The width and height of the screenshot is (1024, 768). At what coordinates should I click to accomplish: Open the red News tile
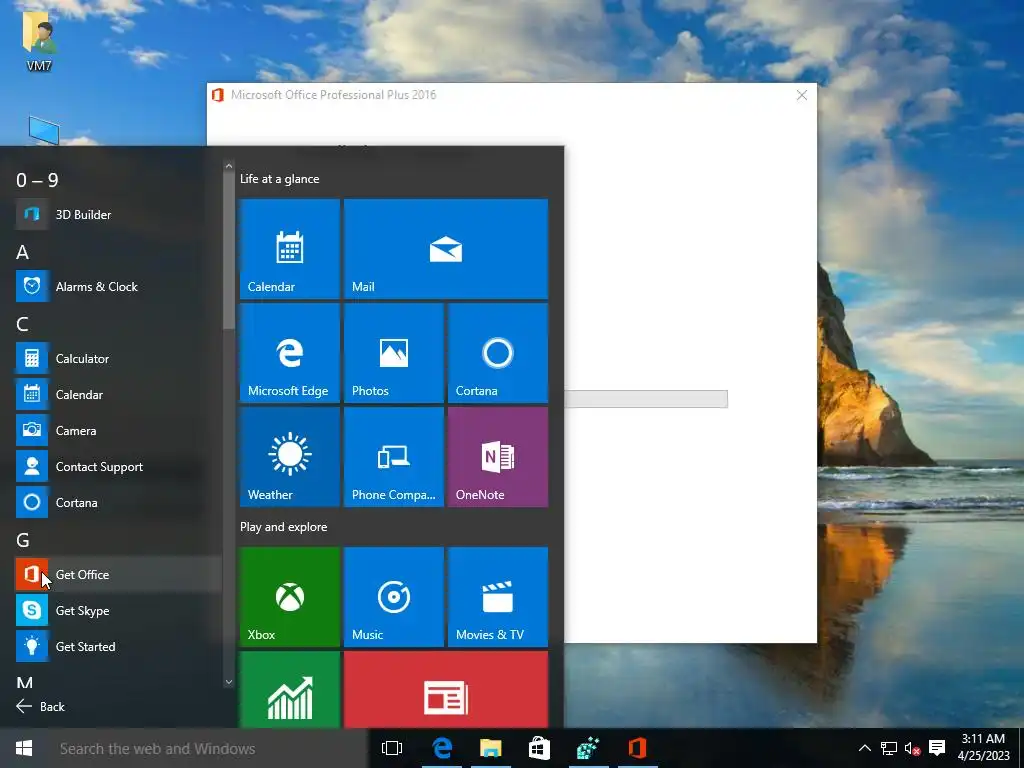coord(446,690)
